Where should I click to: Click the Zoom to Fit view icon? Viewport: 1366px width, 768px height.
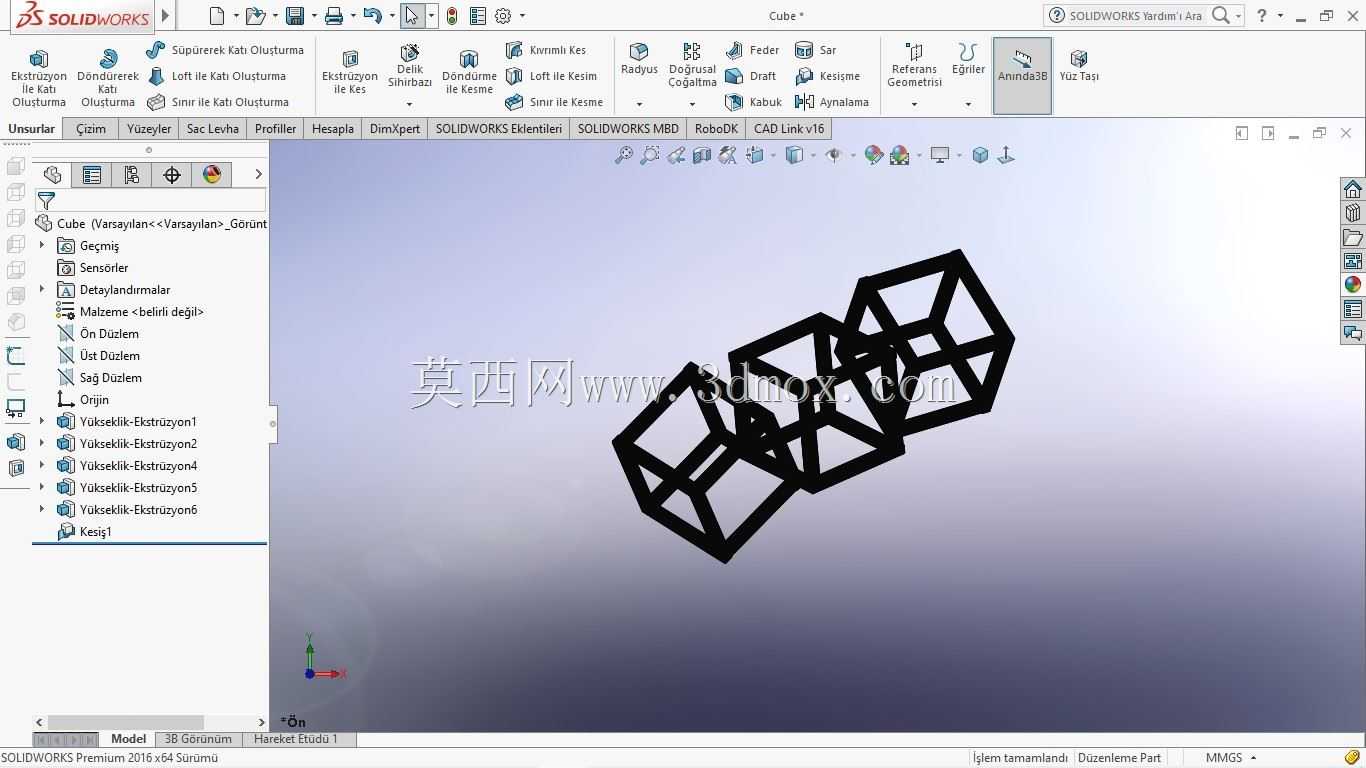point(624,155)
